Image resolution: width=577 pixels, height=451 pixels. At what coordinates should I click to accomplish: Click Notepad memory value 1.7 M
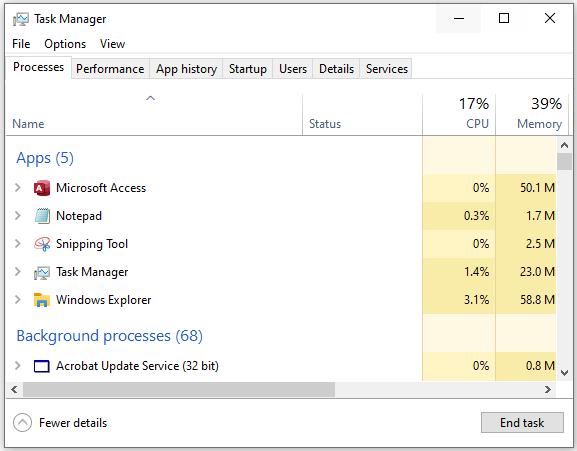(x=540, y=216)
